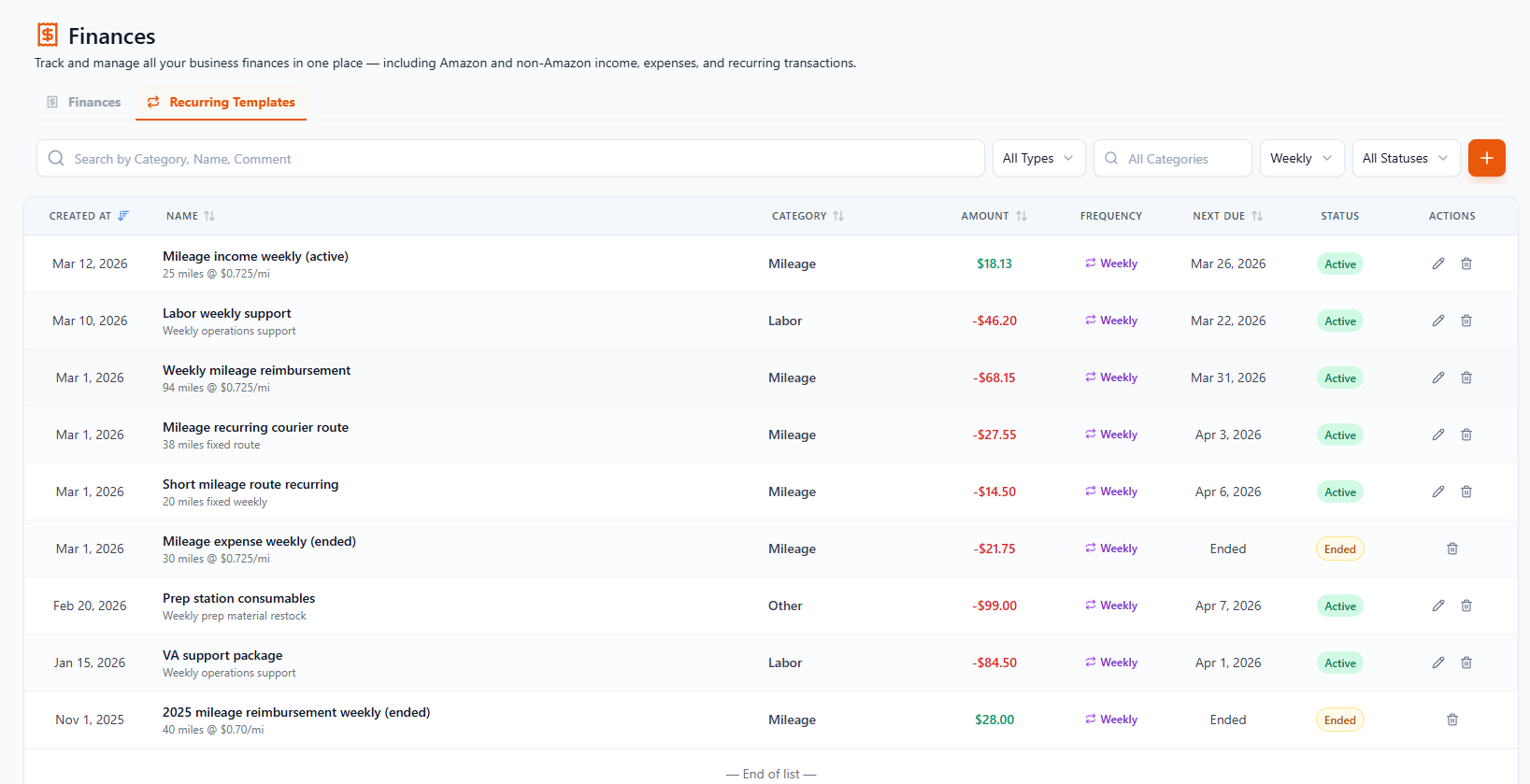Viewport: 1530px width, 784px height.
Task: Click the Active badge for VA support package
Action: click(1339, 663)
